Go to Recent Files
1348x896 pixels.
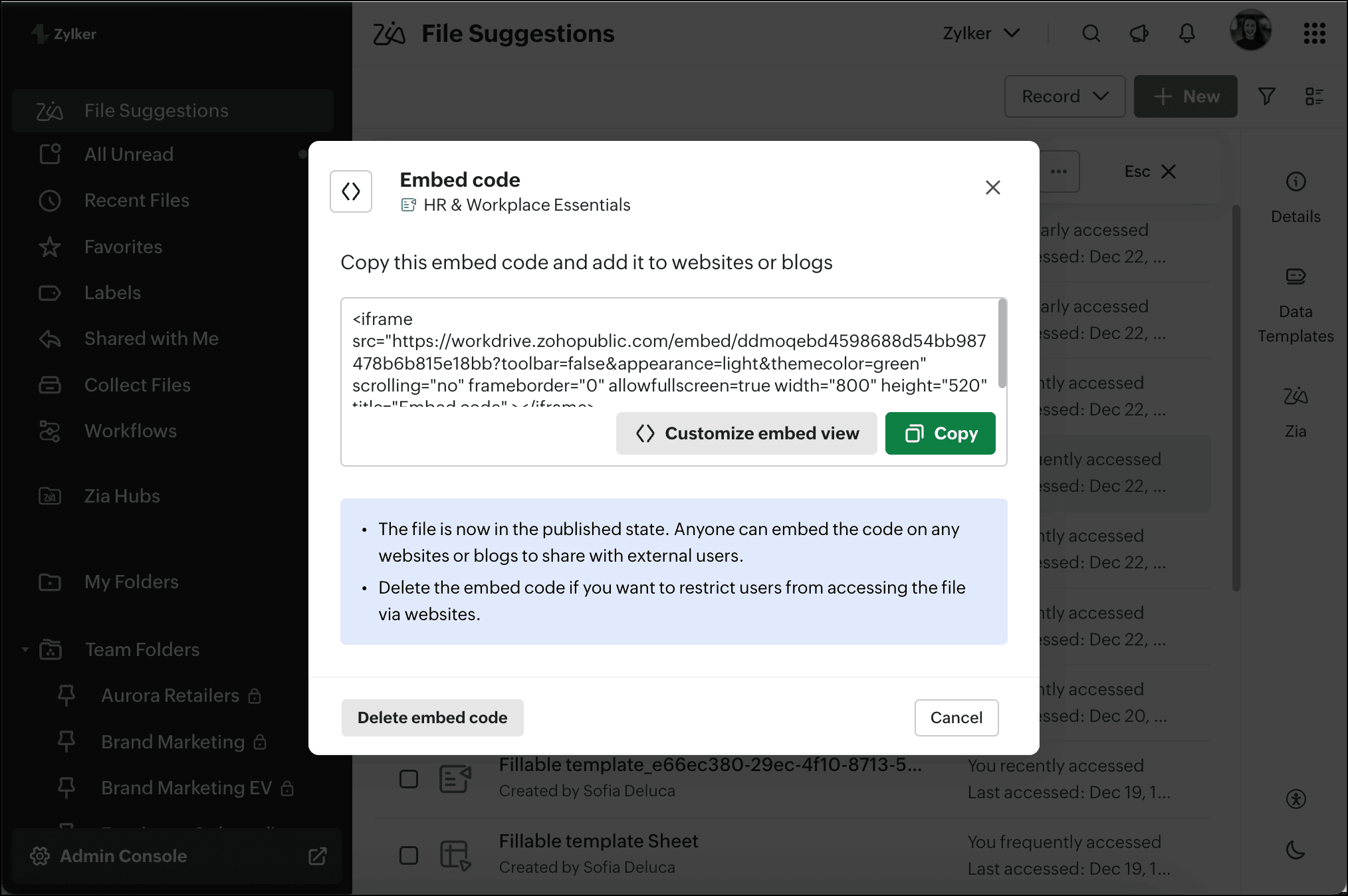click(136, 200)
